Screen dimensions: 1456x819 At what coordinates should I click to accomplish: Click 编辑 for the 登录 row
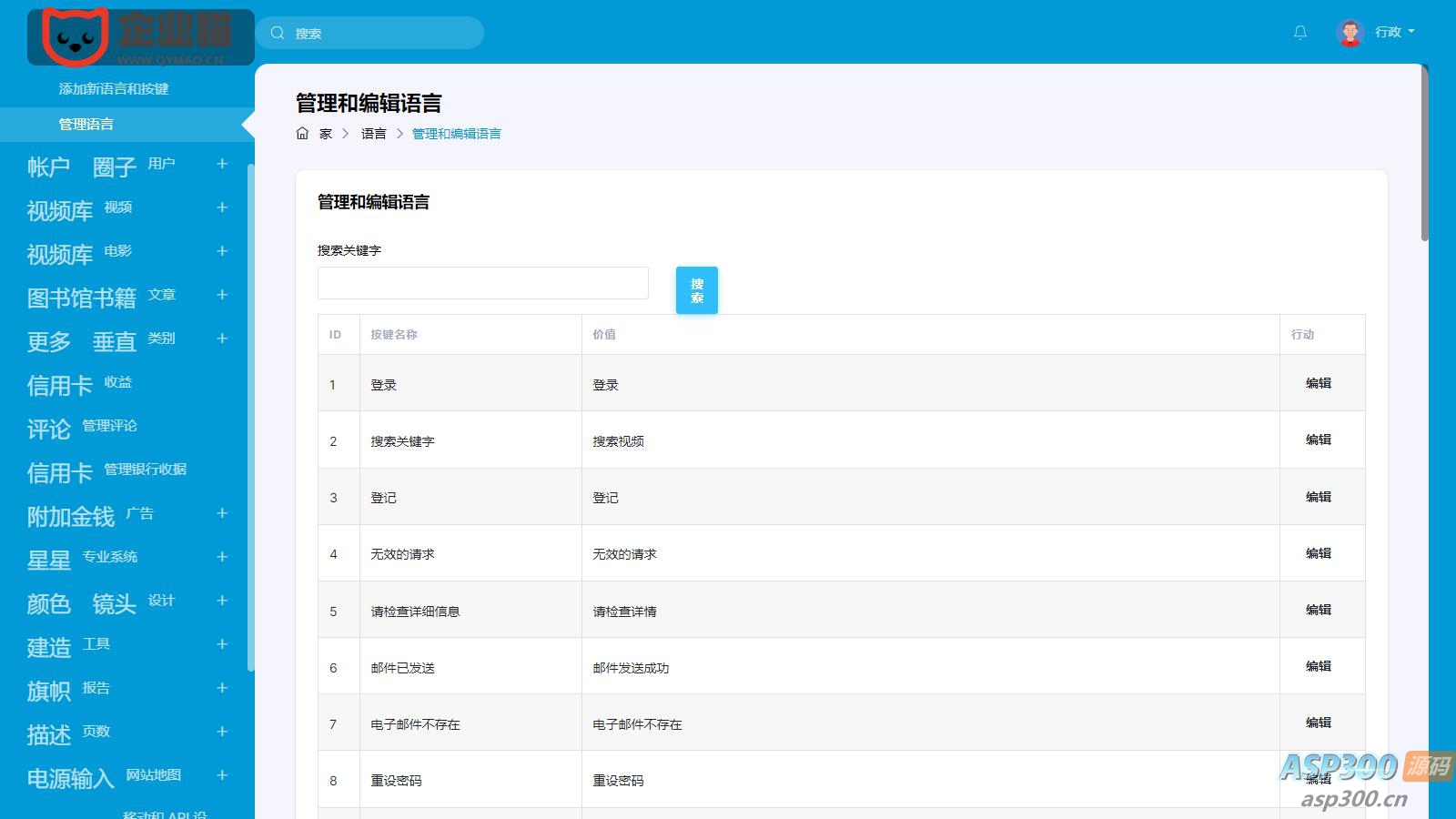tap(1318, 383)
